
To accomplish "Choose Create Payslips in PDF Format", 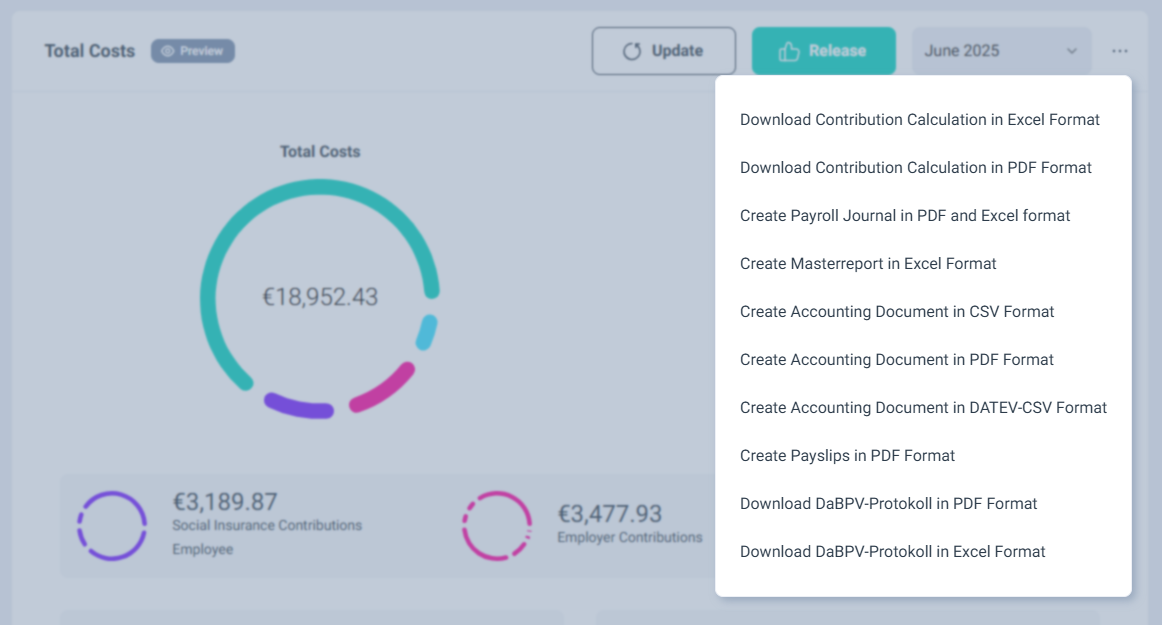I will (x=847, y=456).
